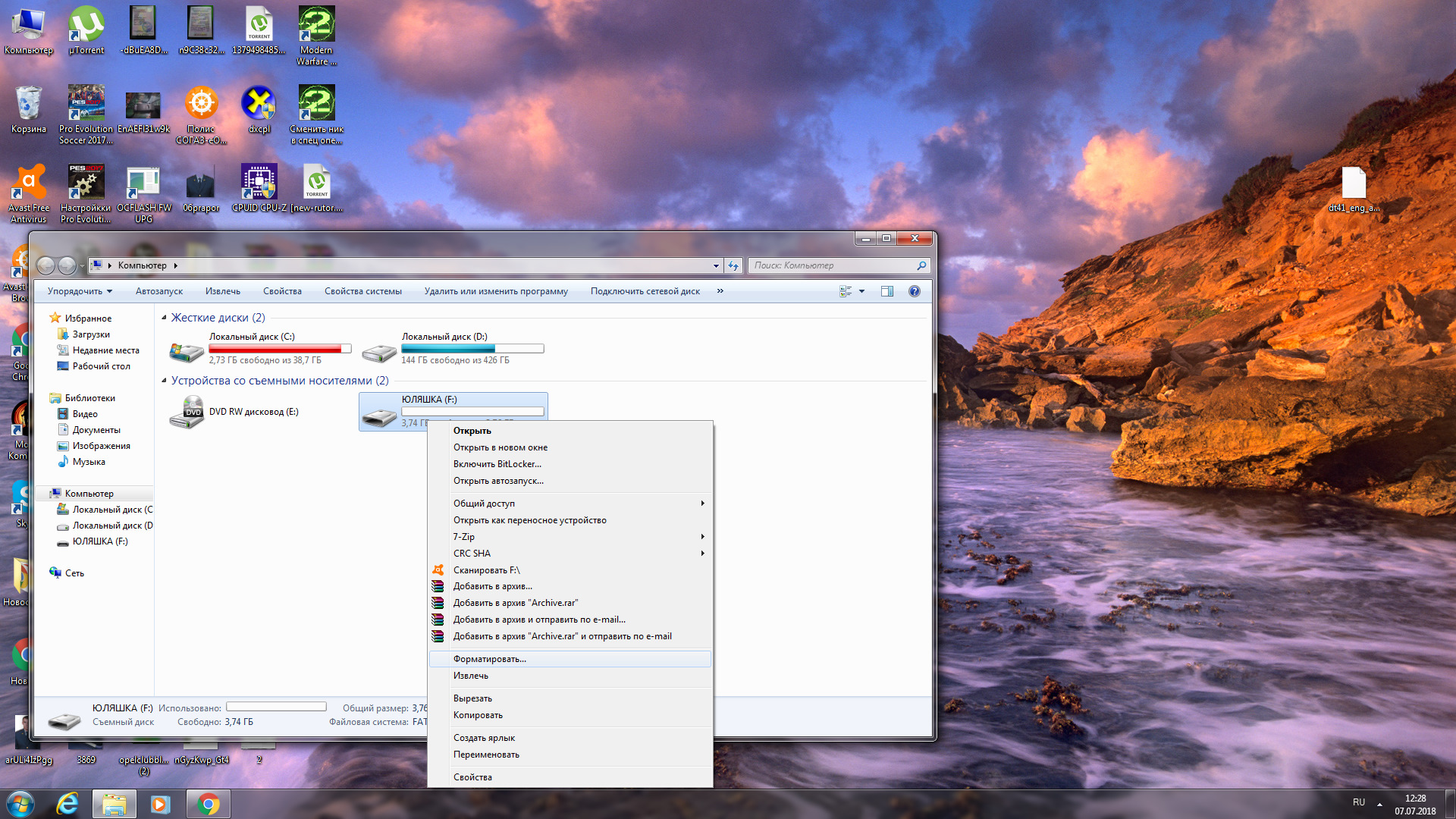This screenshot has width=1456, height=819.
Task: Open Avast Free Antivirus desktop icon
Action: pos(29,193)
